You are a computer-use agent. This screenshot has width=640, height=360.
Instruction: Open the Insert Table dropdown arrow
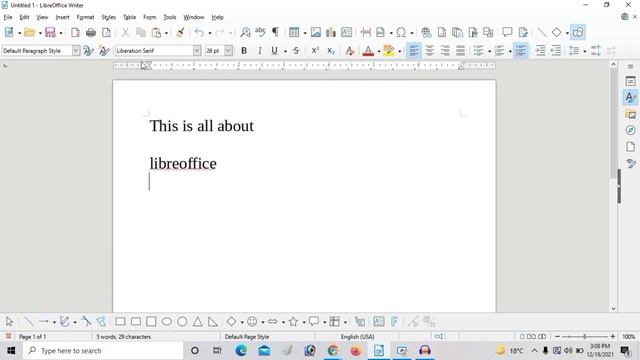click(304, 33)
